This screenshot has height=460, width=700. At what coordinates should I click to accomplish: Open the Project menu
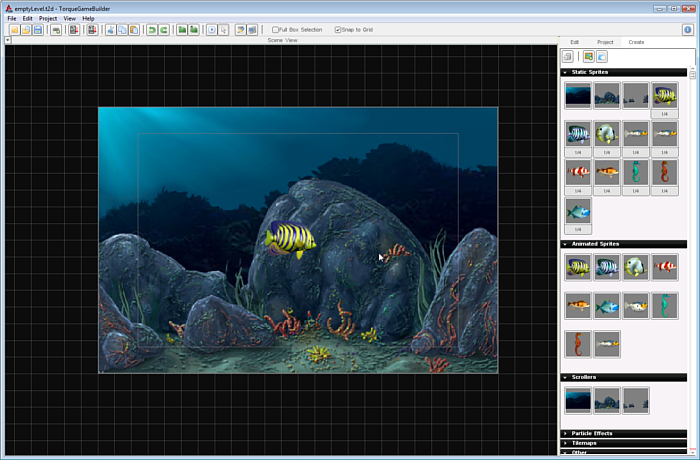tap(47, 18)
